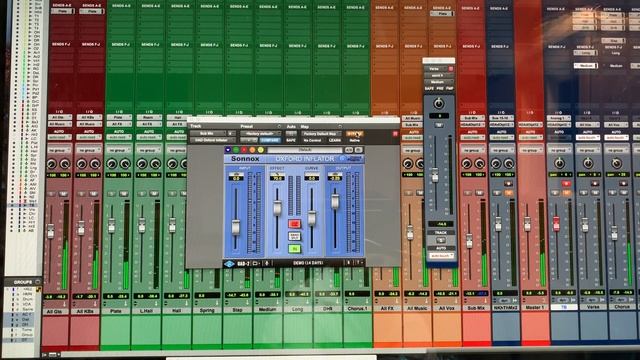The height and width of the screenshot is (360, 640).
Task: Select the Sub Mix track name
Action: click(476, 308)
